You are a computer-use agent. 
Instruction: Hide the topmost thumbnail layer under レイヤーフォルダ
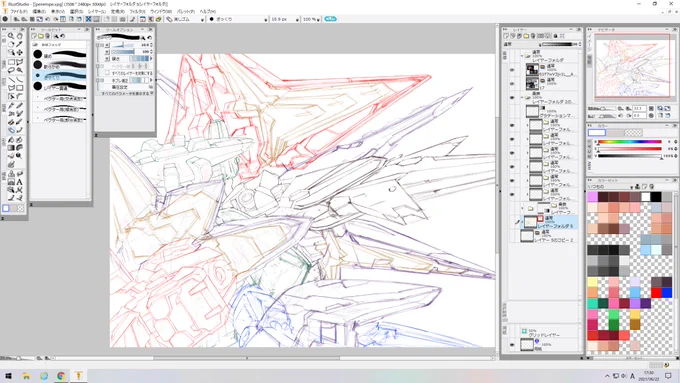tap(512, 69)
